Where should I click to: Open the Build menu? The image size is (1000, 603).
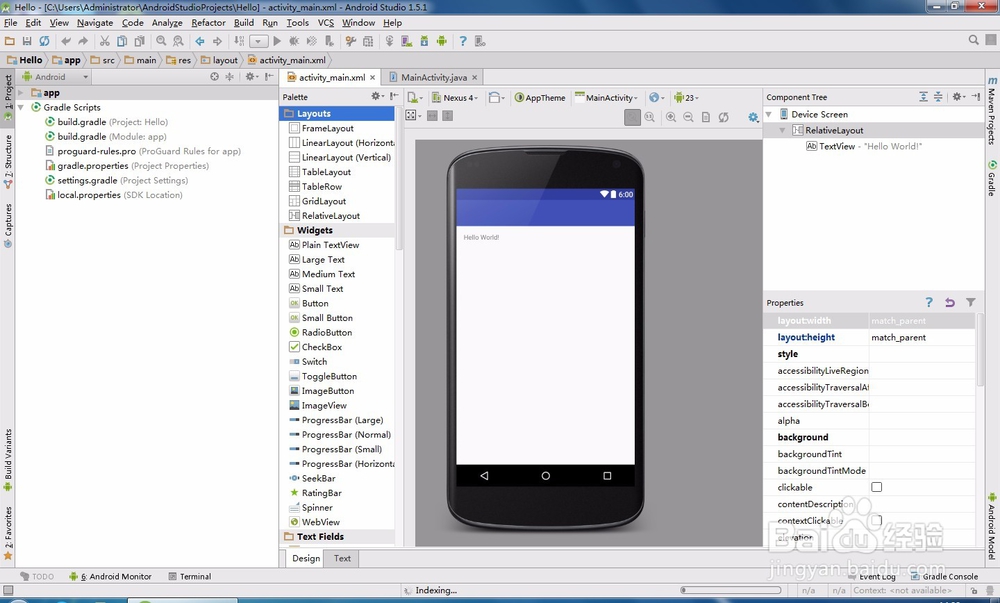pos(244,22)
